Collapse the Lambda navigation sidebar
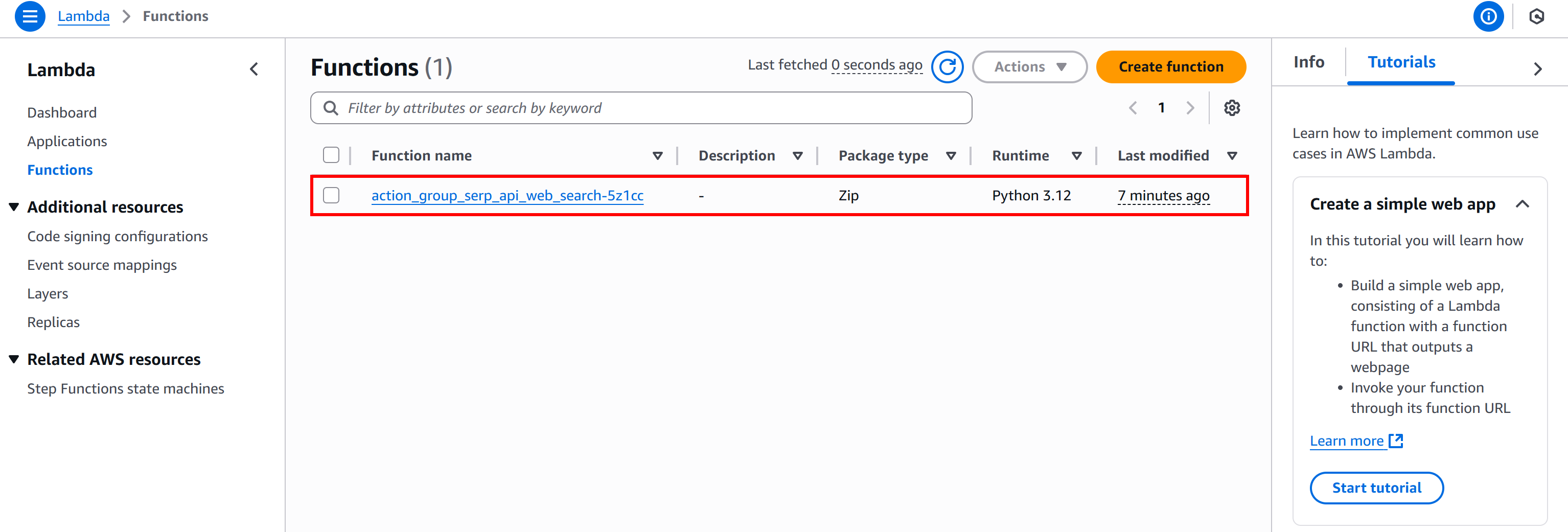1568x532 pixels. (254, 69)
